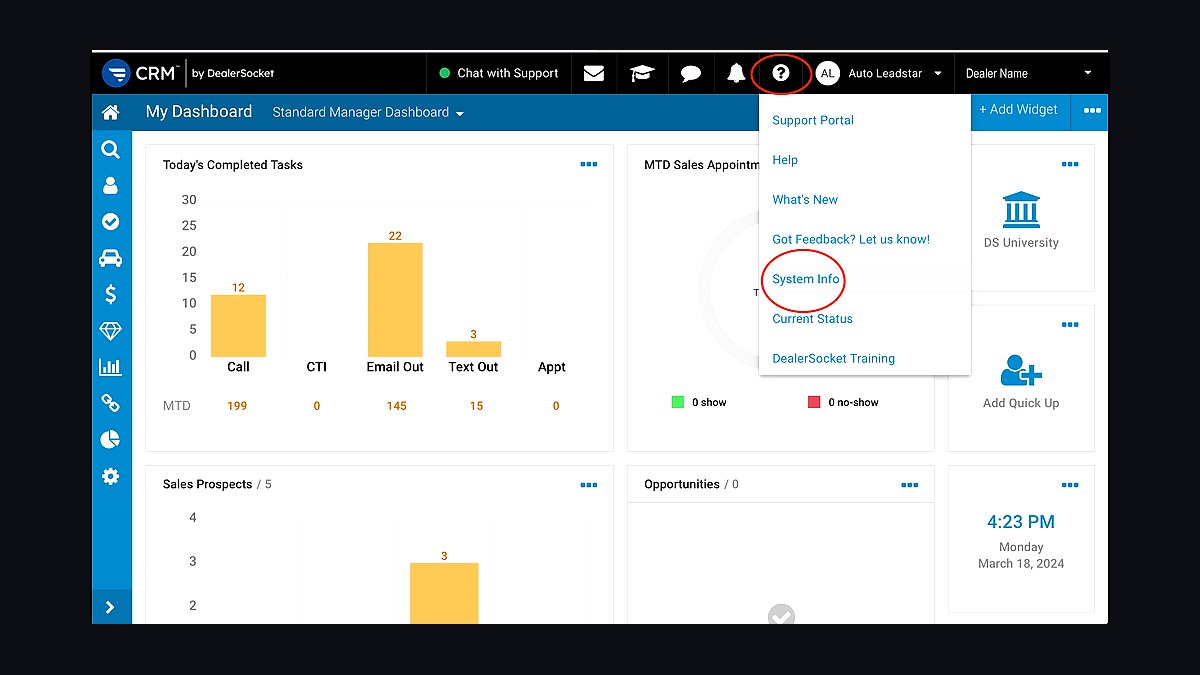Click the DS University building icon

(x=1021, y=210)
